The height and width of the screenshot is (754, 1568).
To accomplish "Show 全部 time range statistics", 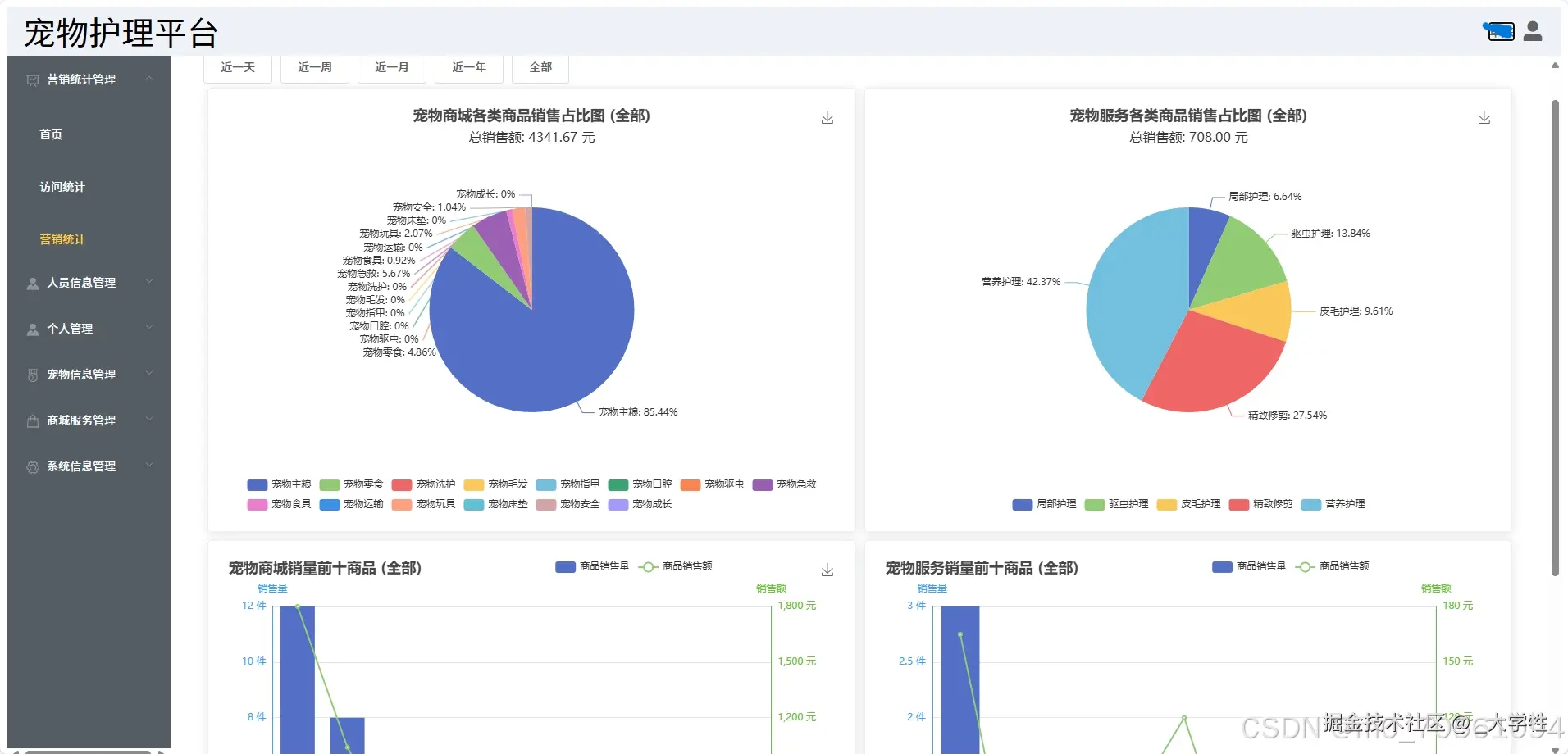I will click(x=540, y=68).
